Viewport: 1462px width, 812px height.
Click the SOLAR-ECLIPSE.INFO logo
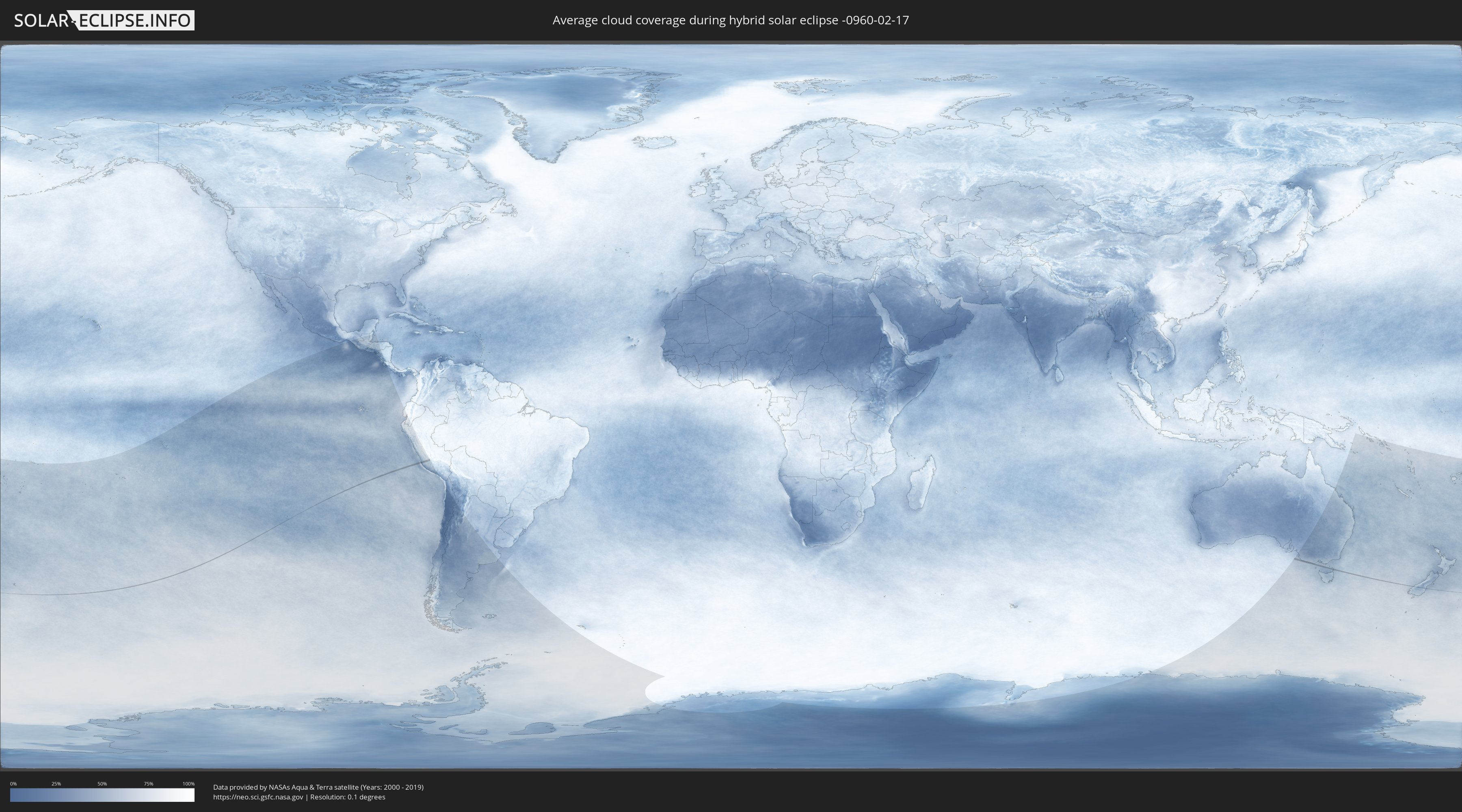104,20
